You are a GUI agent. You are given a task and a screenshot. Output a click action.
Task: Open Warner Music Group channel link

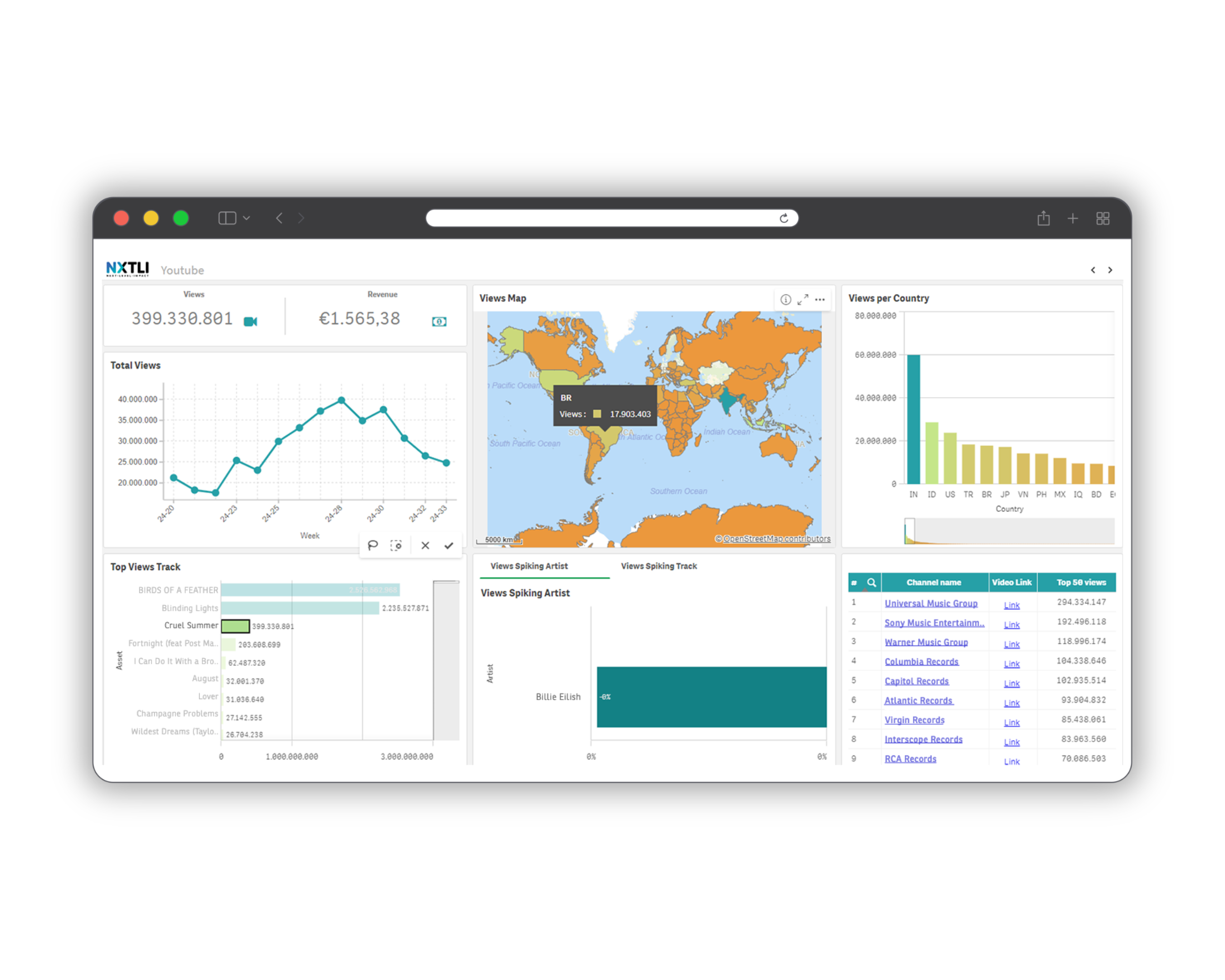click(926, 642)
